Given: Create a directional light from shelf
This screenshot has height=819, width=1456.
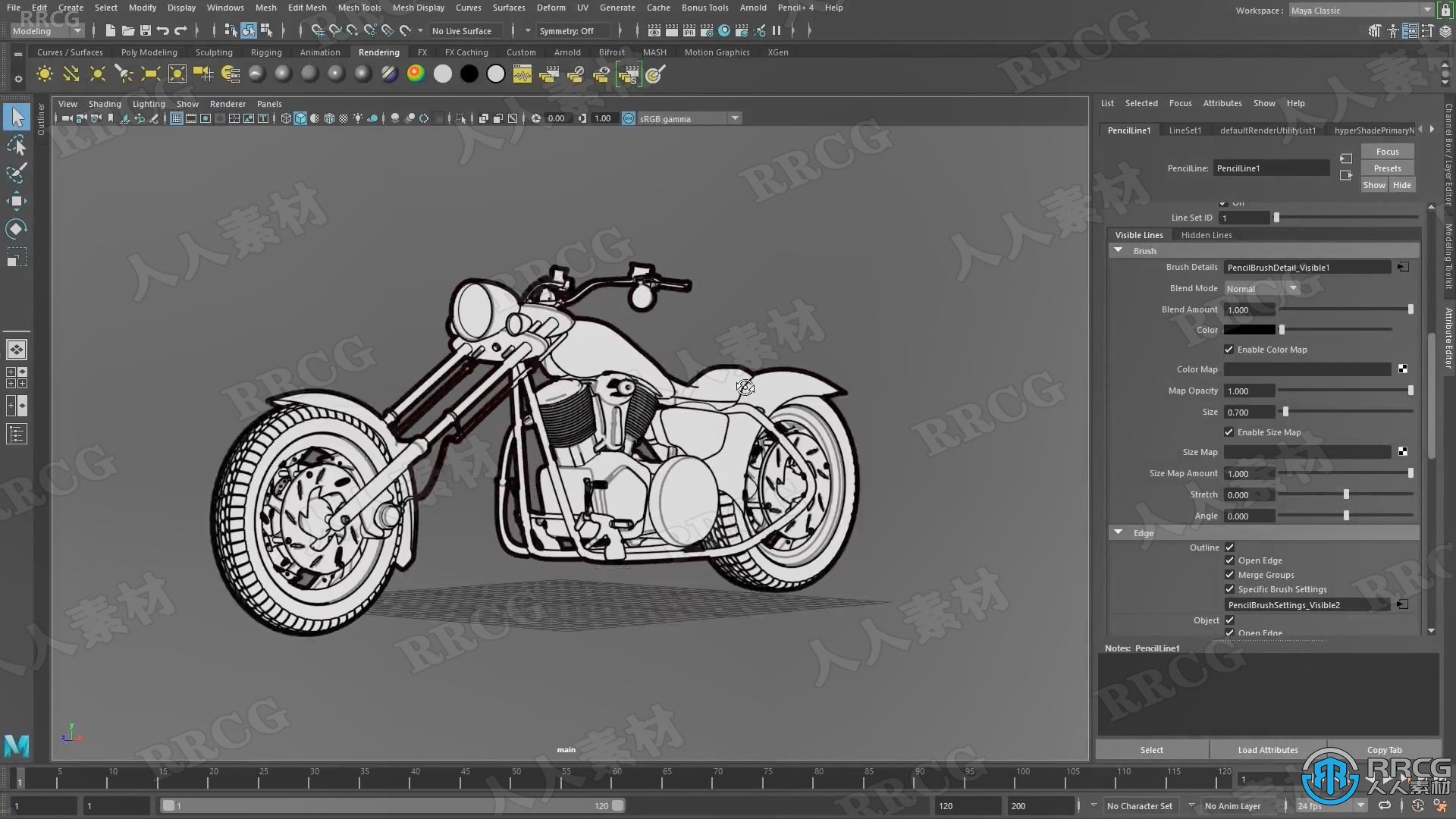Looking at the screenshot, I should click(71, 74).
